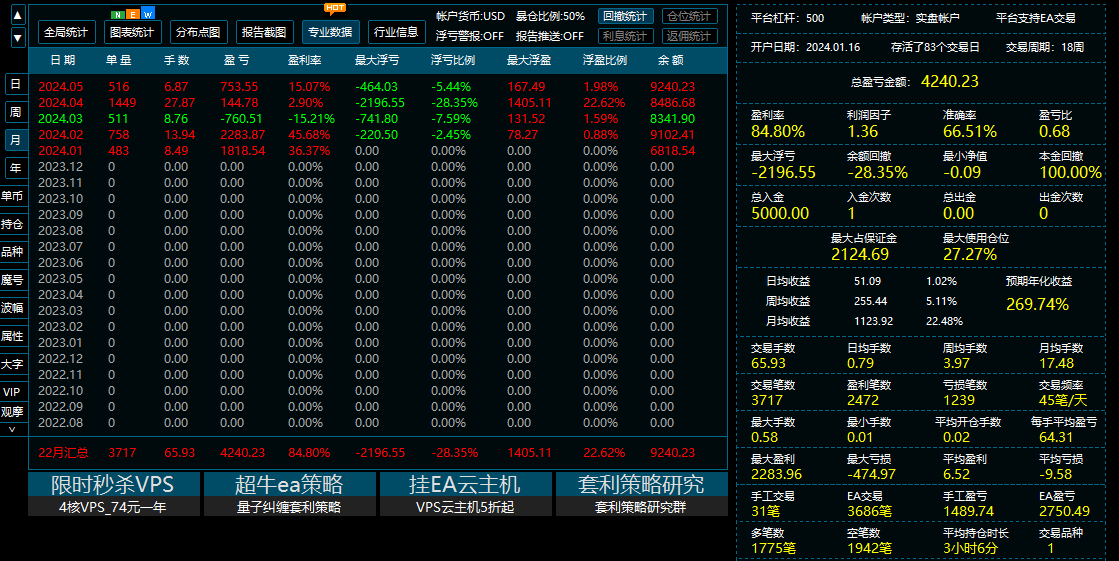Image resolution: width=1119 pixels, height=561 pixels.
Task: Select the 周 period button
Action: (15, 112)
